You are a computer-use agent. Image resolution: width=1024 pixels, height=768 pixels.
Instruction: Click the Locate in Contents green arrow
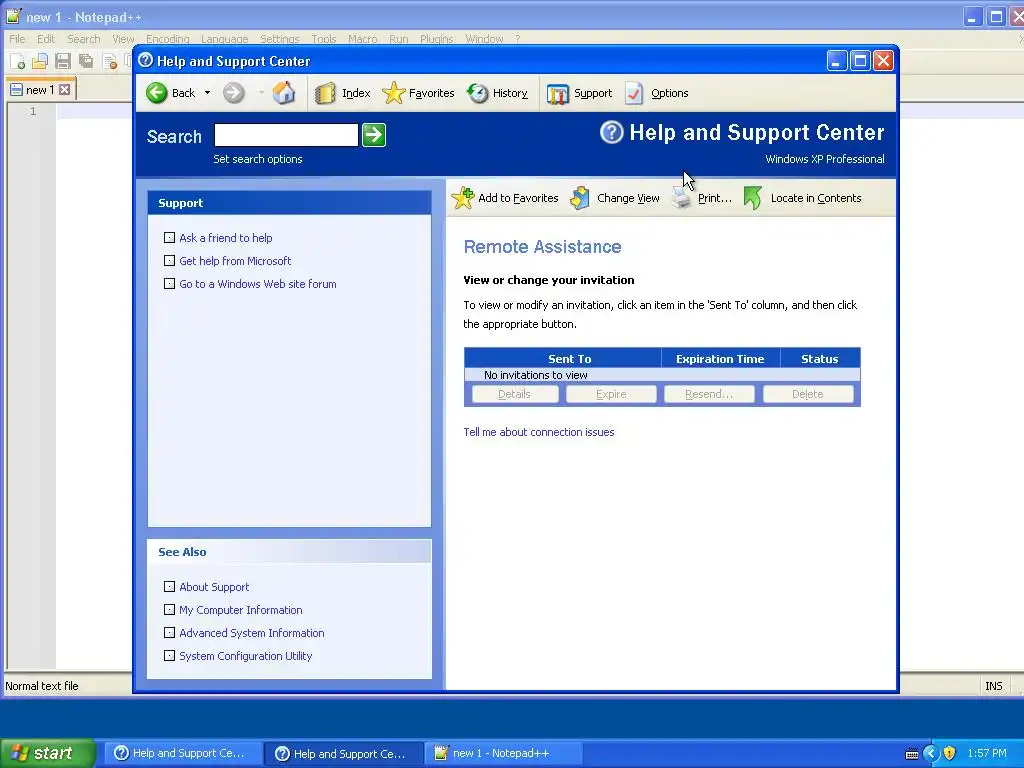[x=752, y=198]
